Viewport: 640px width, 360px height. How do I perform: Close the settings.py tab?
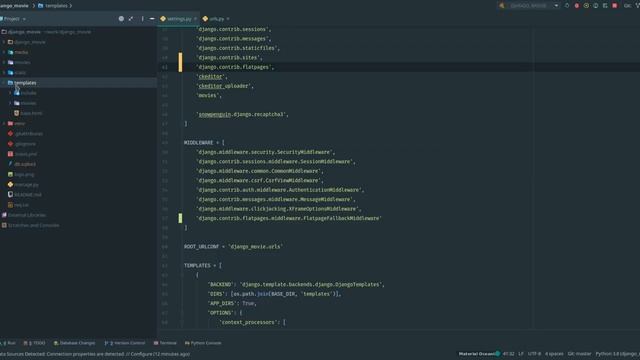[196, 19]
